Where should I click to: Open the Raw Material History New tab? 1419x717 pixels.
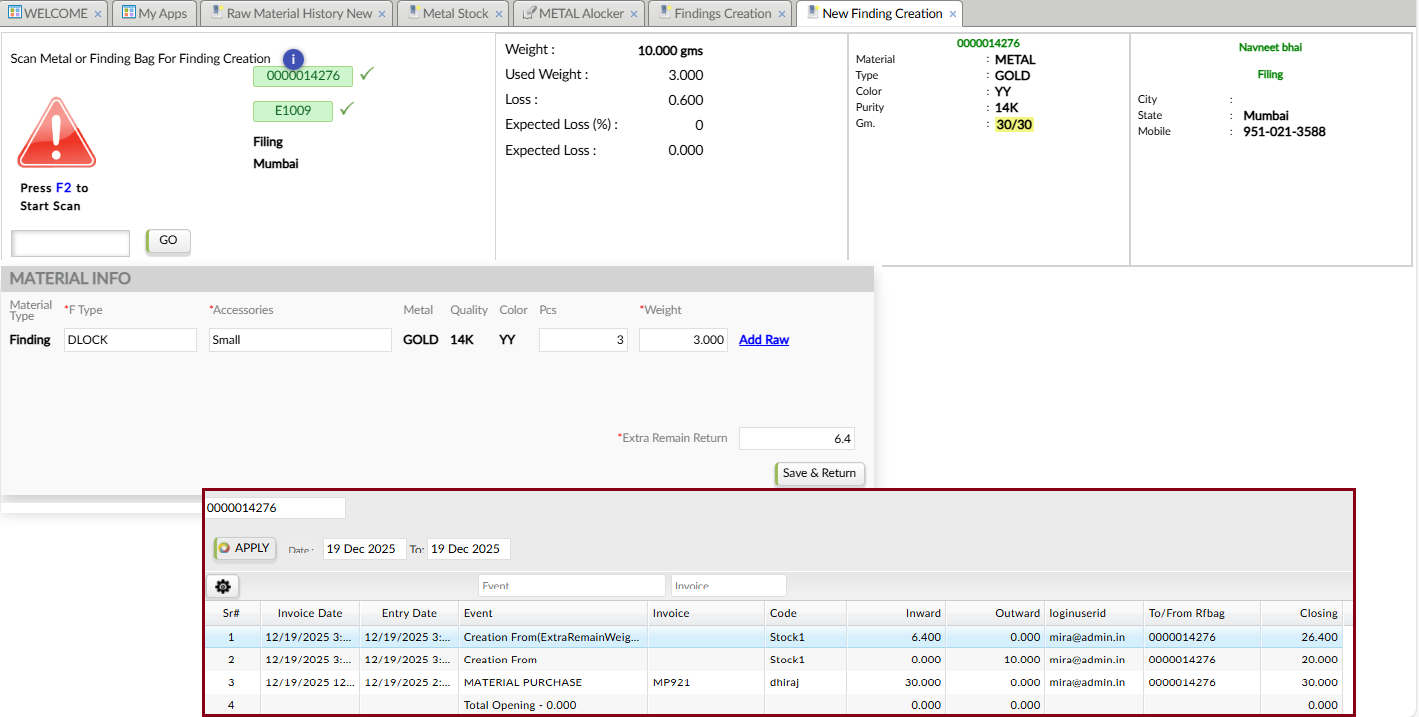(298, 14)
